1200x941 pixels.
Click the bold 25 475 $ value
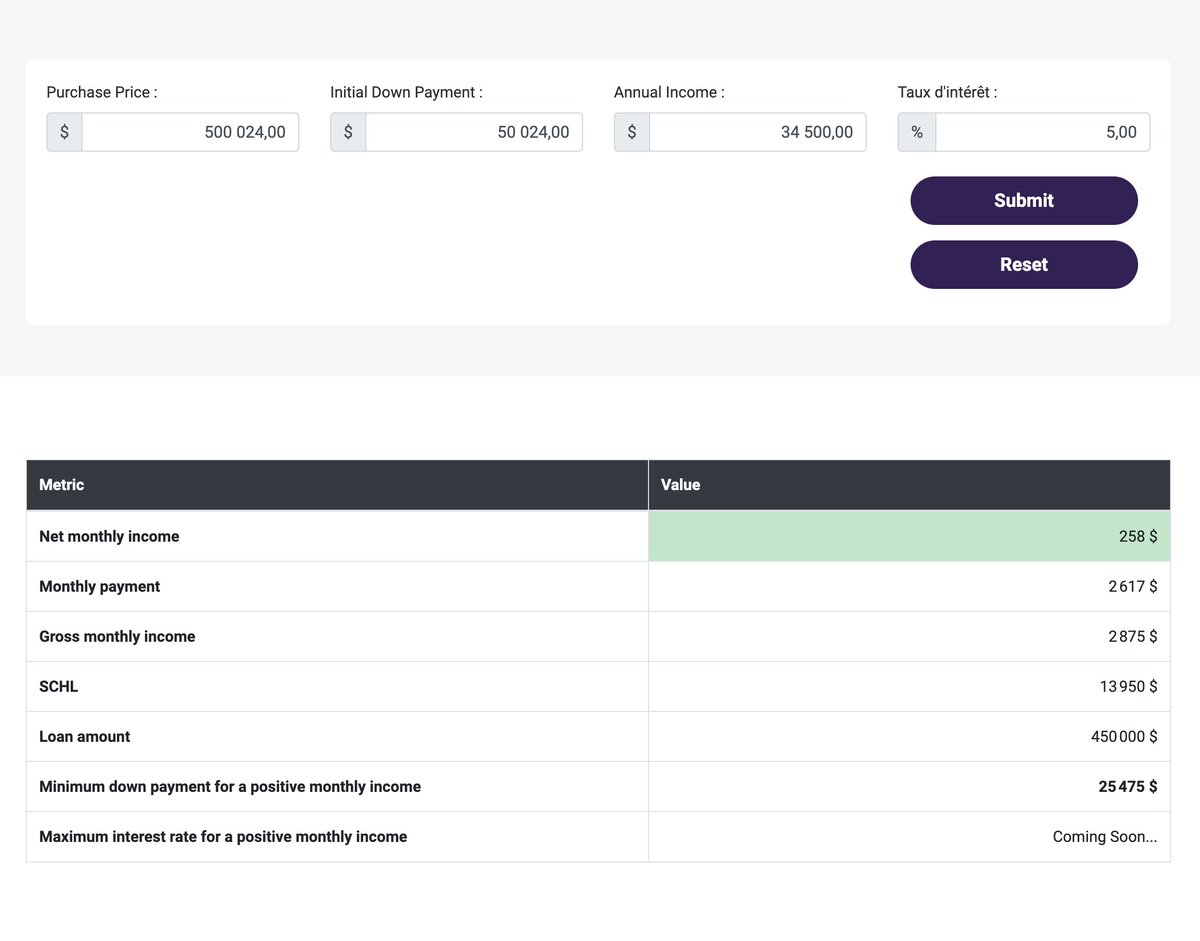coord(1127,786)
